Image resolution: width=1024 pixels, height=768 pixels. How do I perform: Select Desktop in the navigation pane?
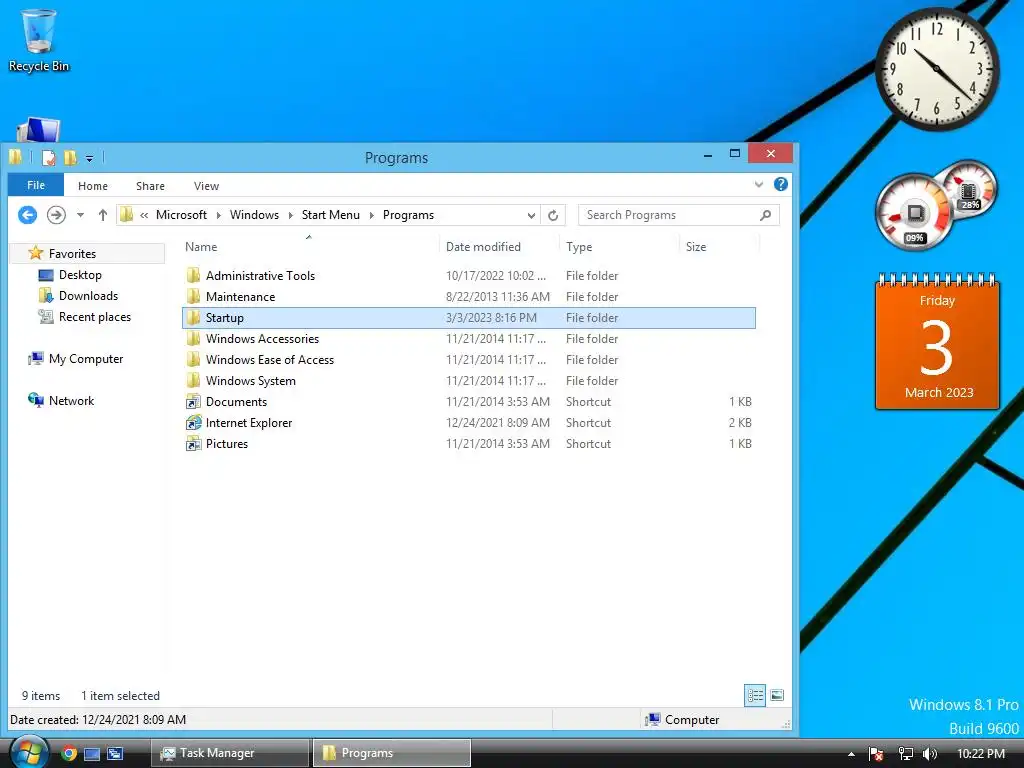coord(80,275)
